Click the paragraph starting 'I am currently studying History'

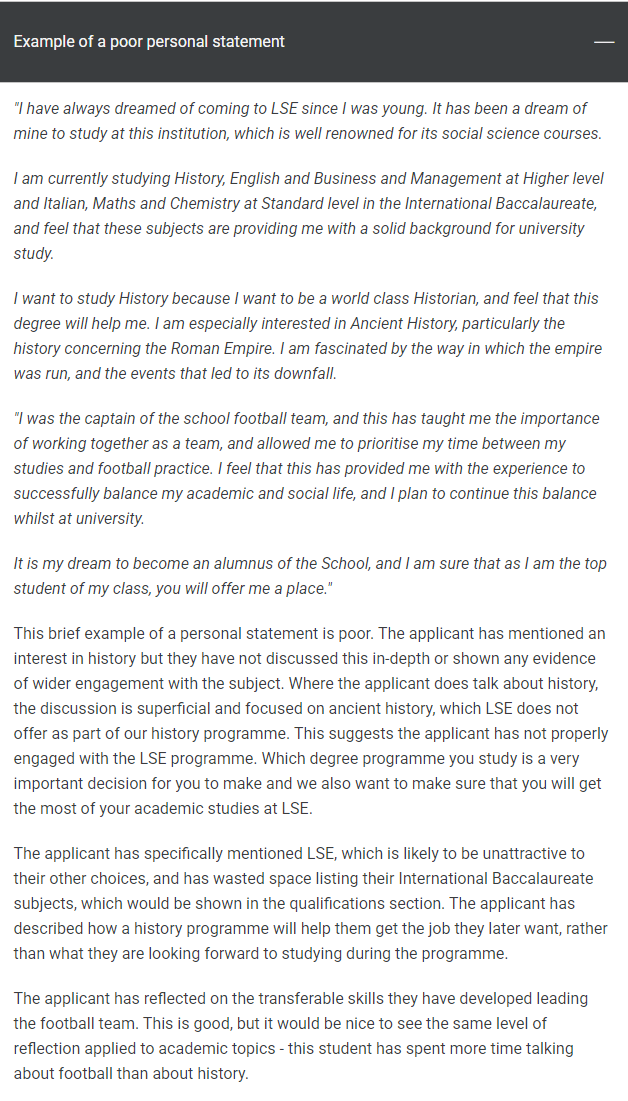click(308, 216)
